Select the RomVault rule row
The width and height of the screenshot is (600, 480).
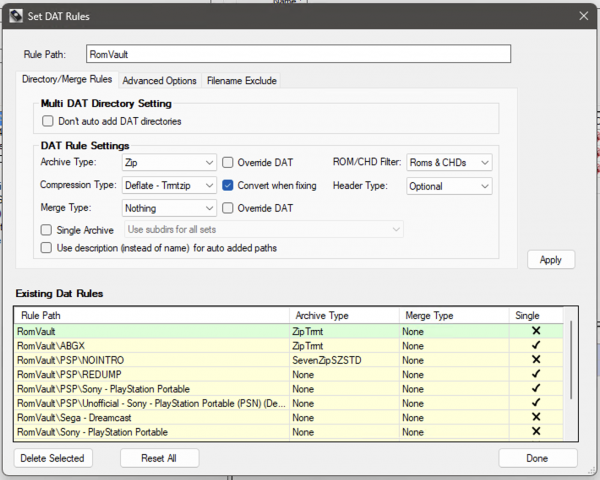point(289,331)
